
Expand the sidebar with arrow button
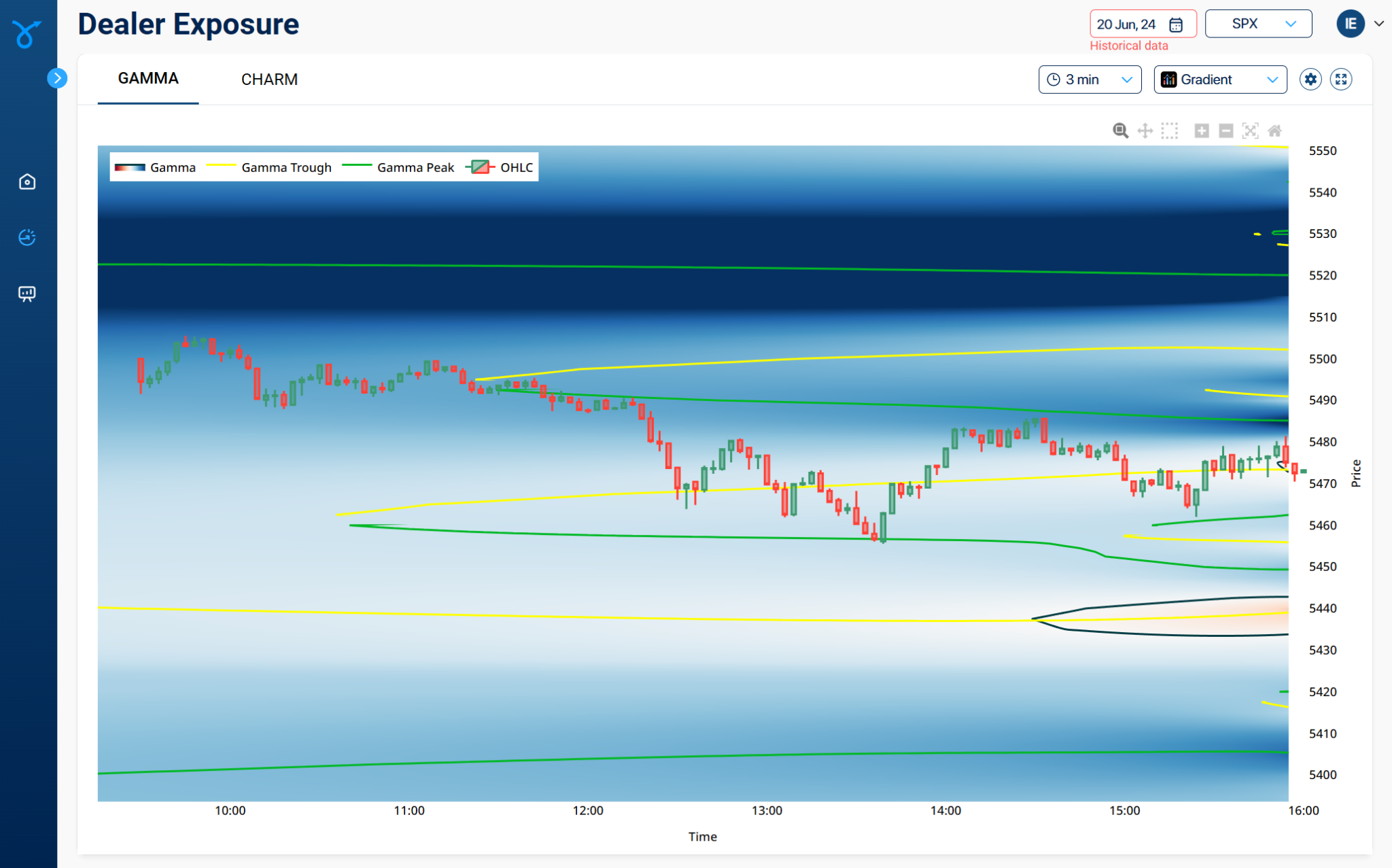[57, 78]
